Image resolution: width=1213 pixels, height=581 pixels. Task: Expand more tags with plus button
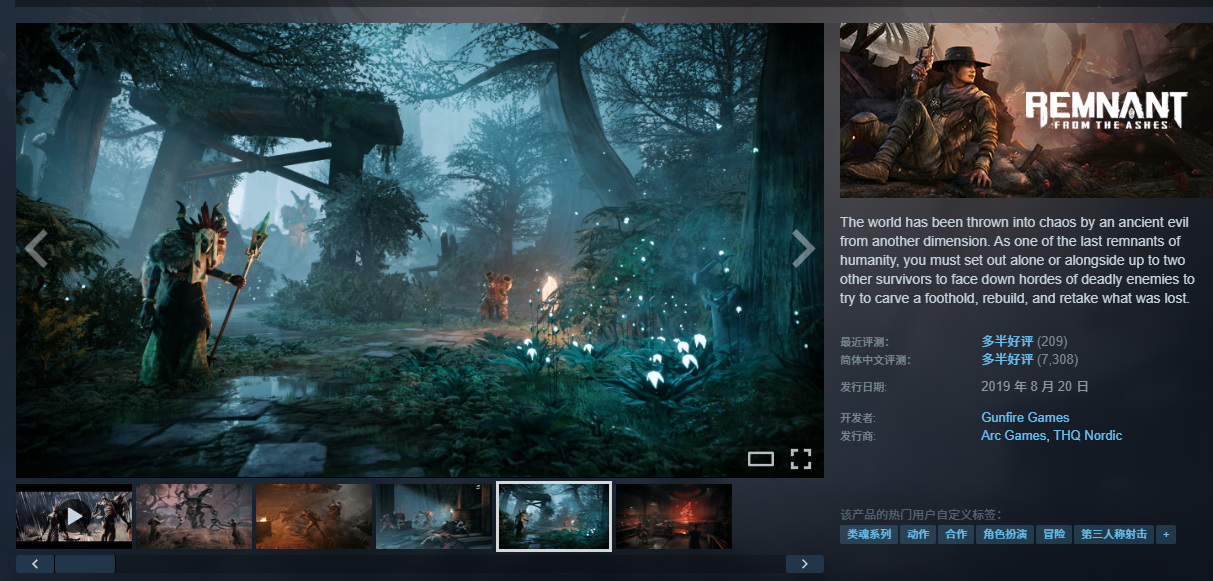point(1164,535)
